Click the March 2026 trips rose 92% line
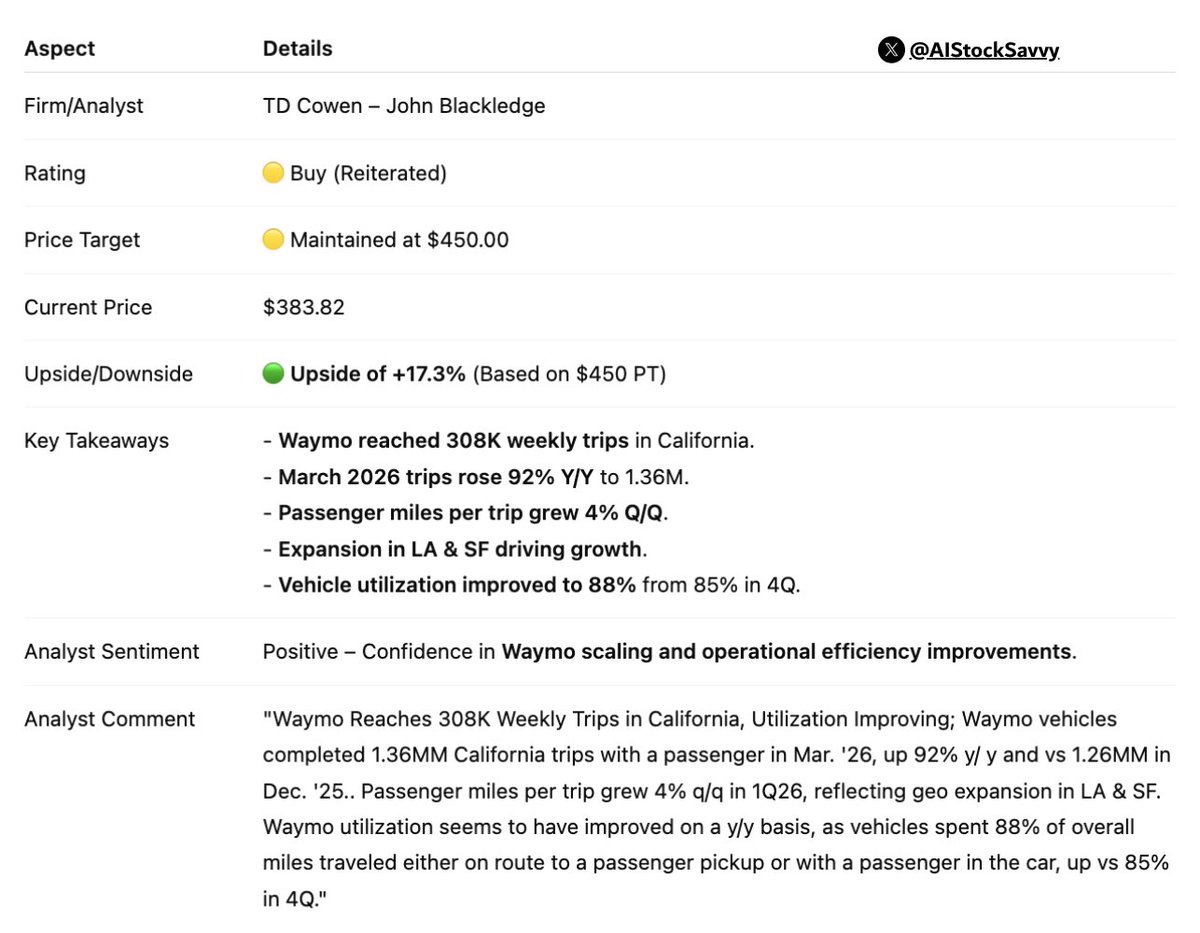 (x=476, y=477)
